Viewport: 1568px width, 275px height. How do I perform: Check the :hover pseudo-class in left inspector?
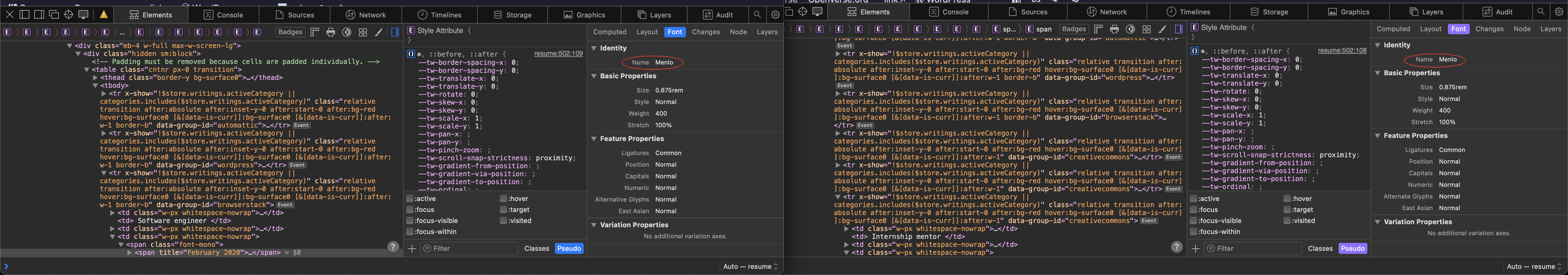(x=503, y=198)
